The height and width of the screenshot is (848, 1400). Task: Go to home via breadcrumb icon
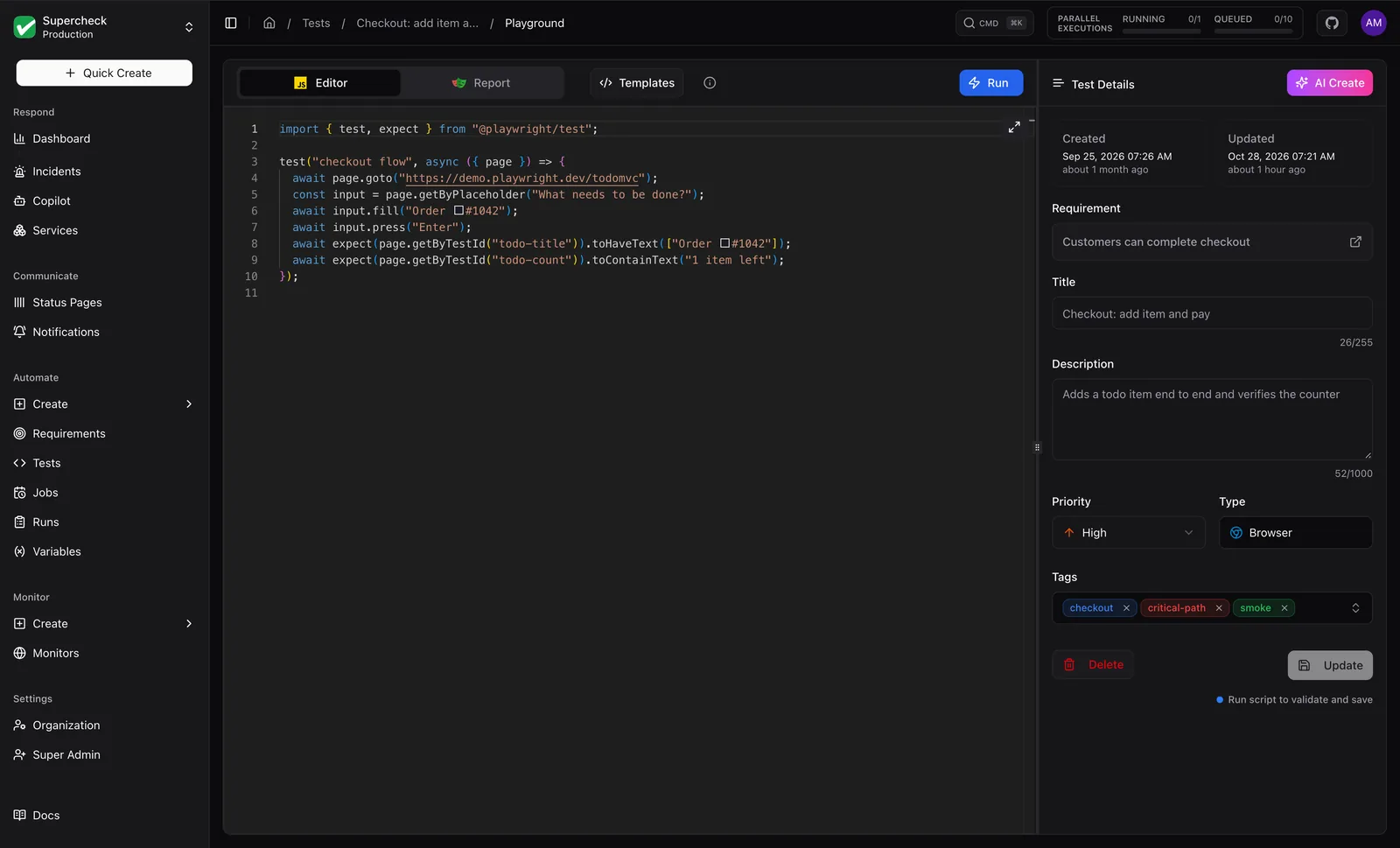(x=269, y=23)
